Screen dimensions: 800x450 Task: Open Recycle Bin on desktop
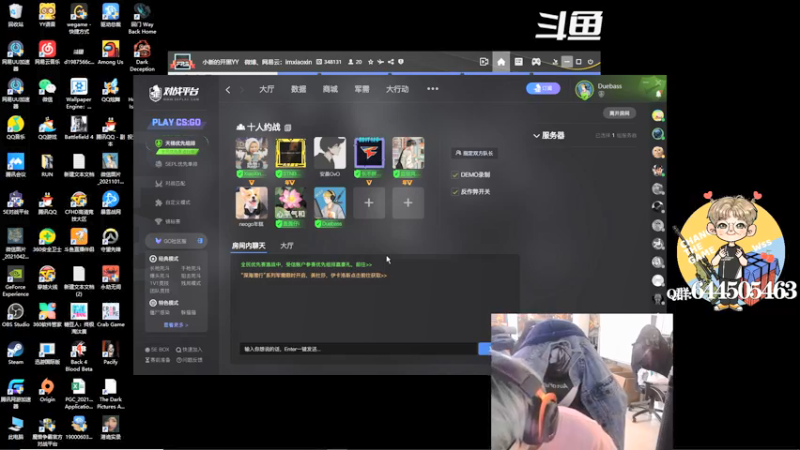[x=15, y=15]
